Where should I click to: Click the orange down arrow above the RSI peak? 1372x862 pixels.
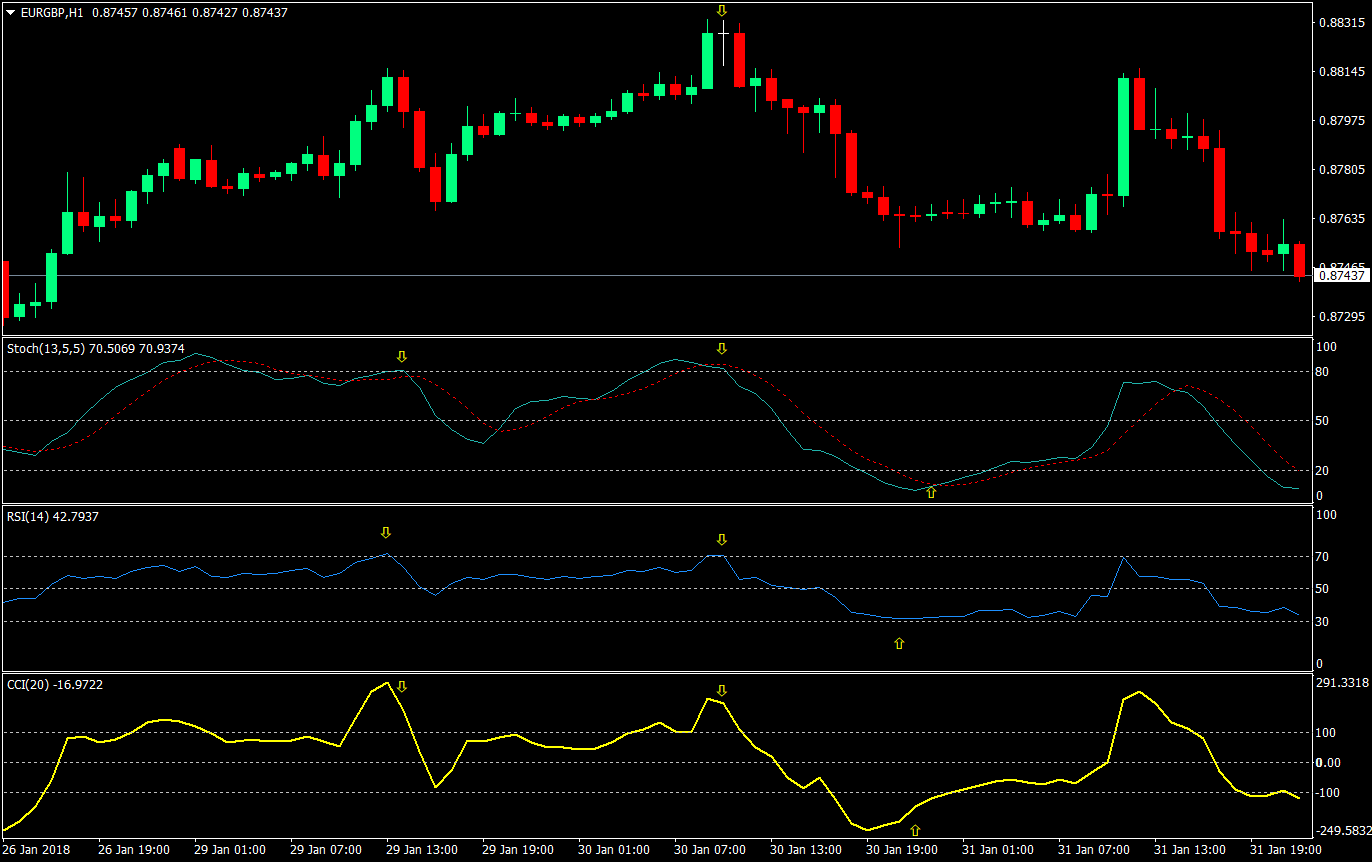pyautogui.click(x=387, y=533)
